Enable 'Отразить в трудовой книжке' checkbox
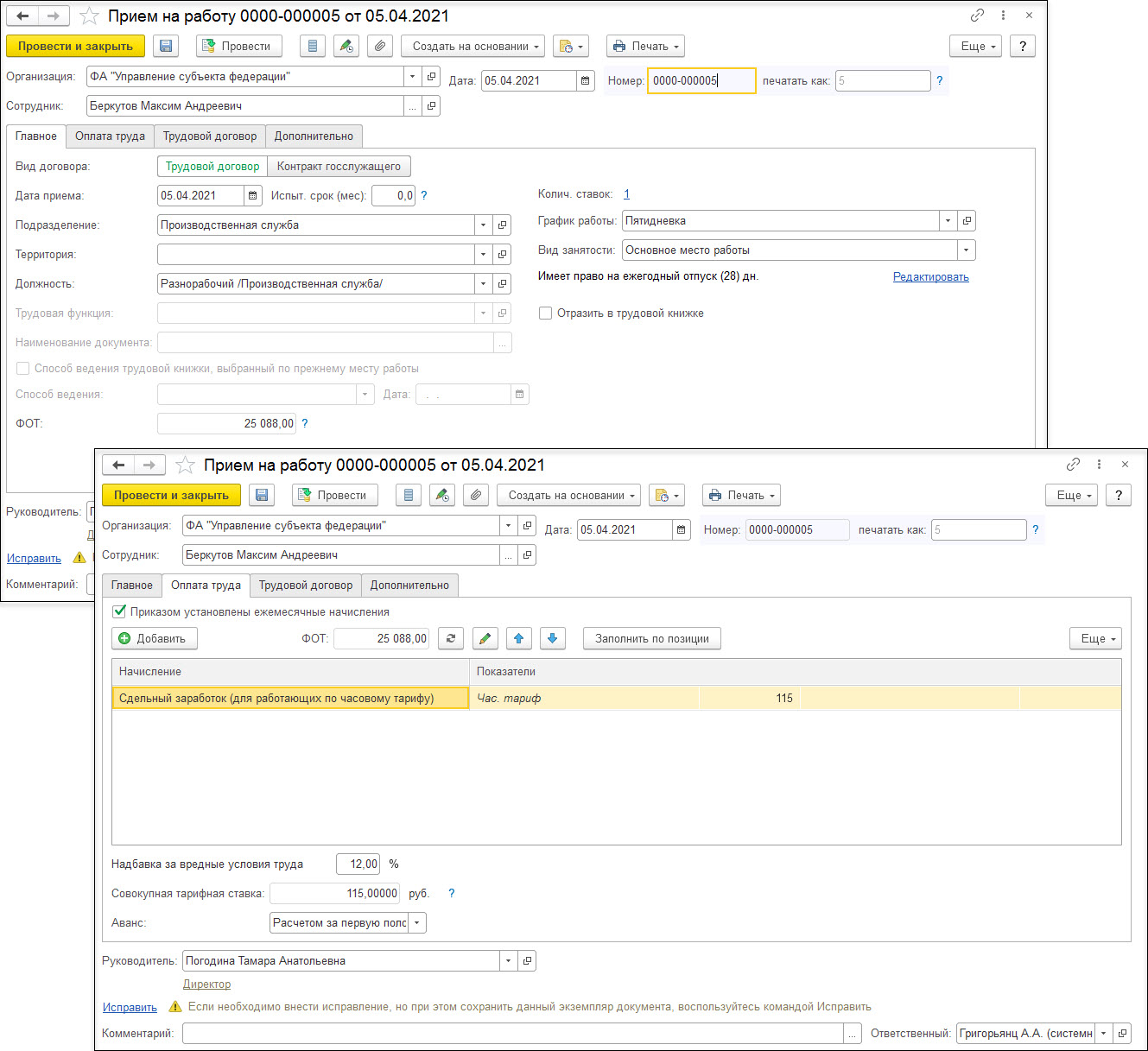The image size is (1148, 1051). 545,313
